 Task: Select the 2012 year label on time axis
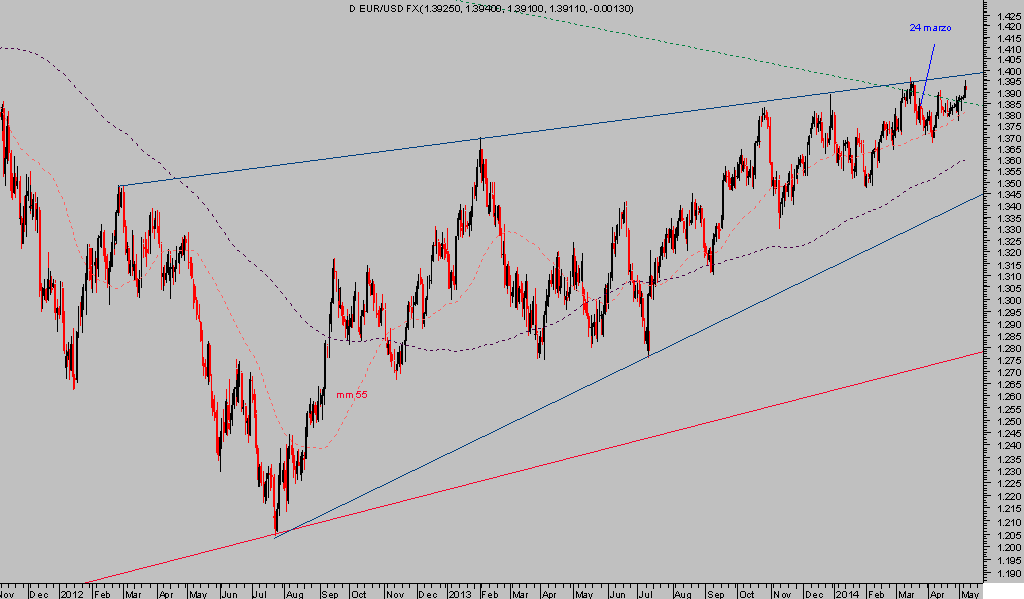pos(70,592)
